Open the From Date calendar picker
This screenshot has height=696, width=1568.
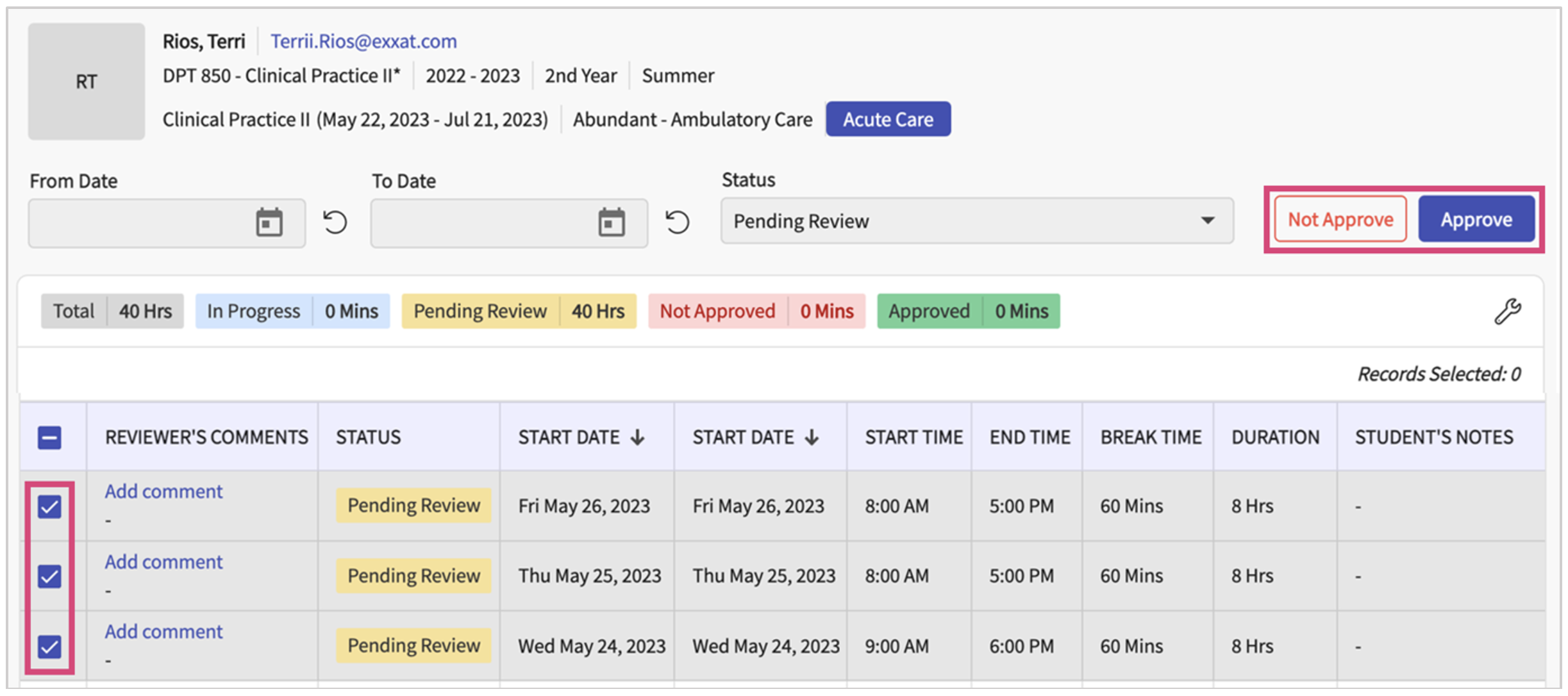point(269,222)
